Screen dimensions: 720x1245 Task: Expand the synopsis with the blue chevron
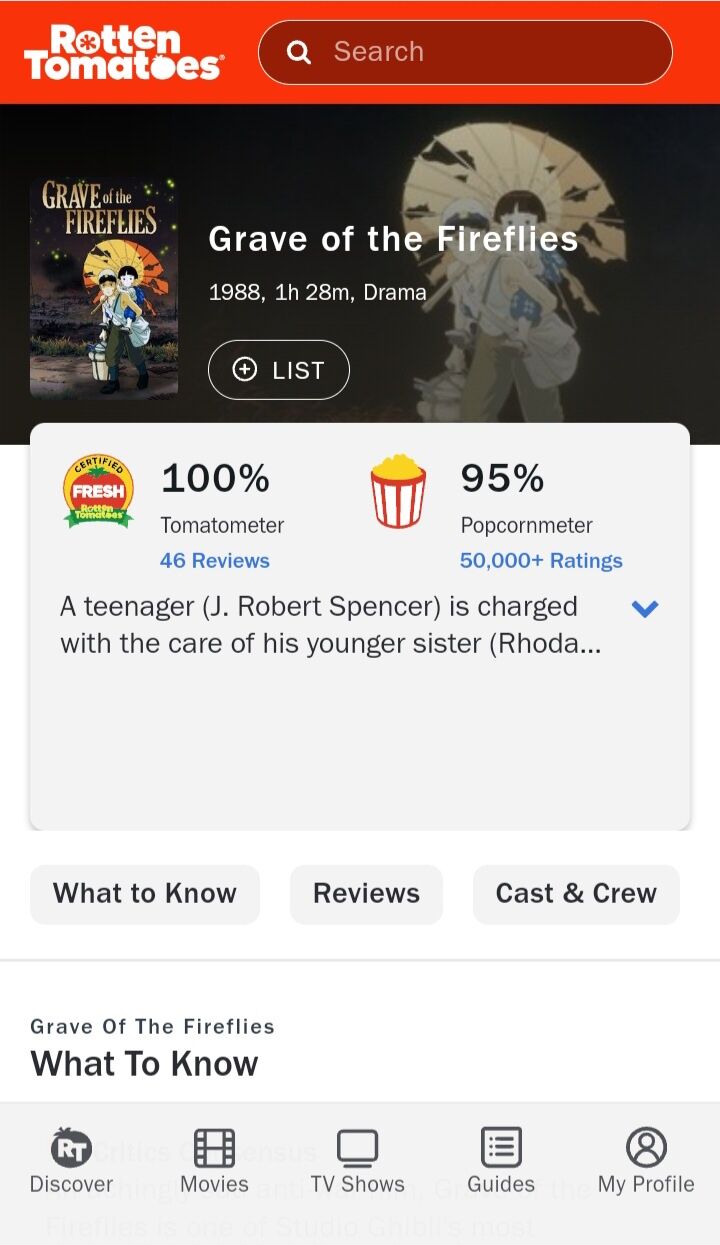645,608
